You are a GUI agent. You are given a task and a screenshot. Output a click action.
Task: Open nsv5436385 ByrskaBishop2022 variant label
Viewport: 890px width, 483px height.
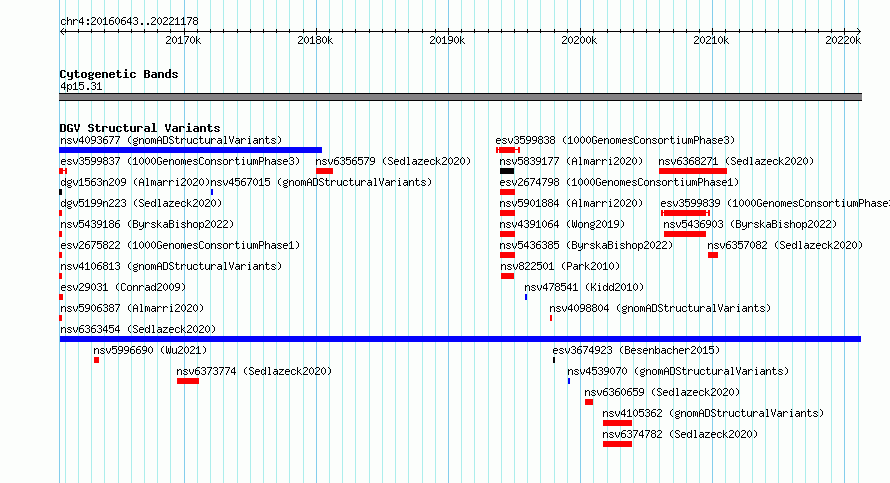[586, 245]
